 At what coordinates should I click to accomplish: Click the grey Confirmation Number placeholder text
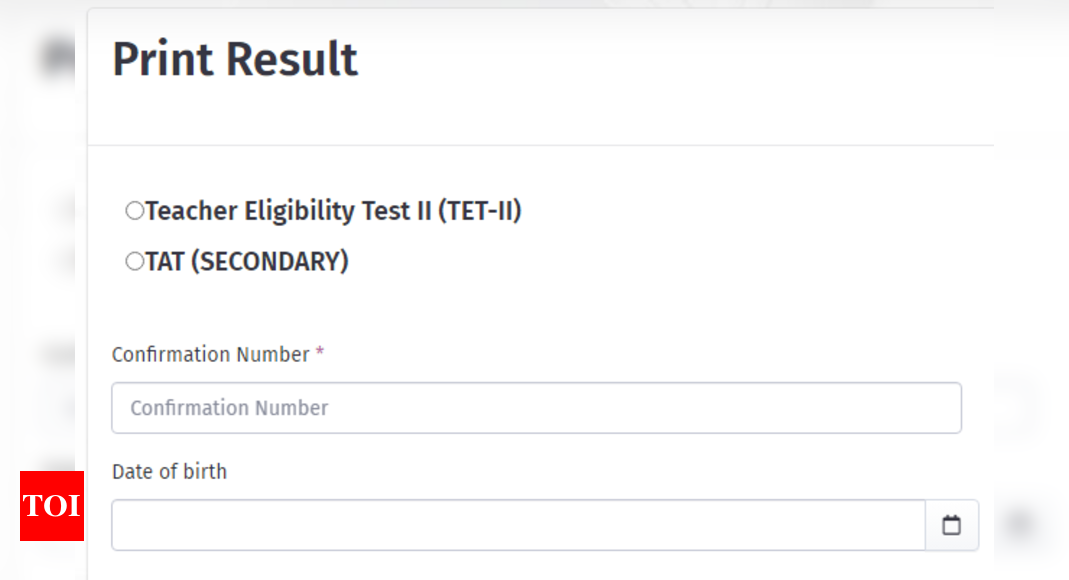(229, 408)
